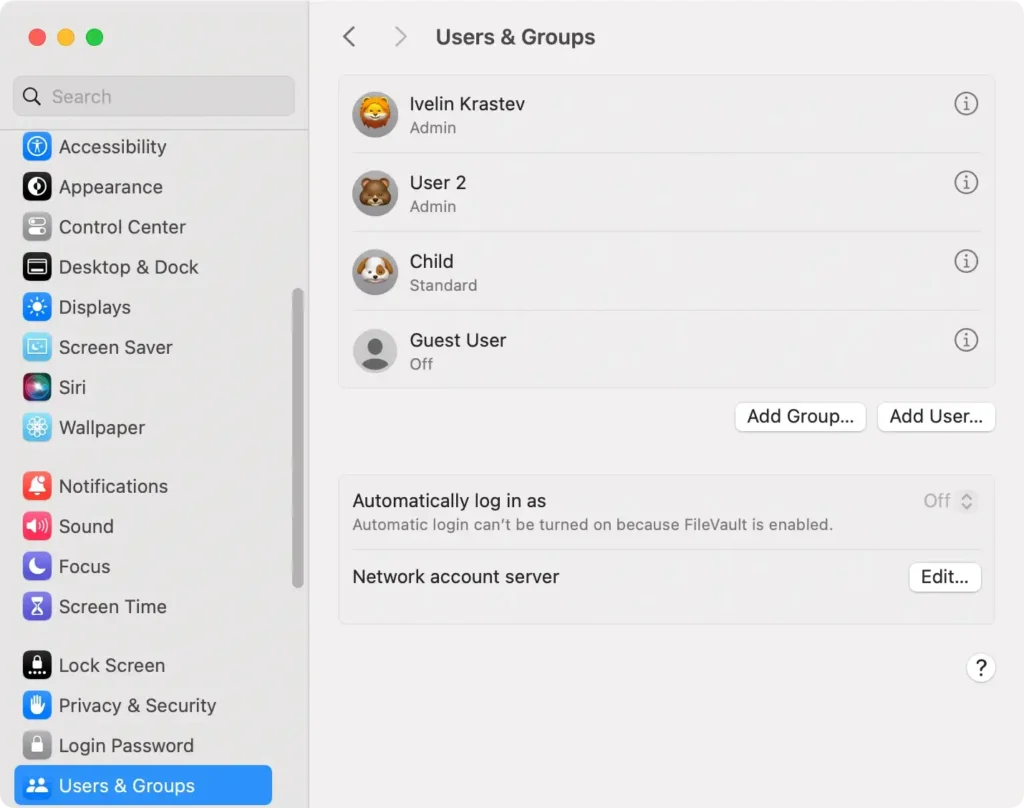Click the forward navigation chevron

pyautogui.click(x=399, y=36)
